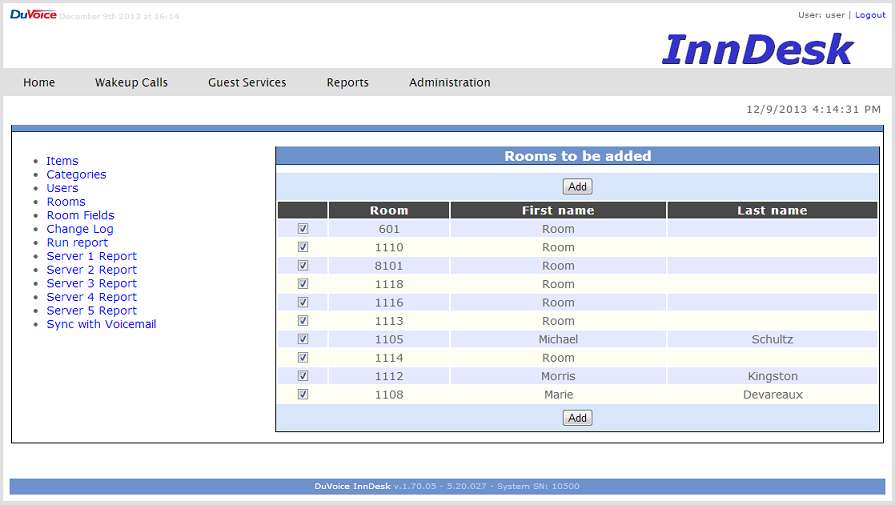Viewport: 895px width, 505px height.
Task: Click the Rooms to be added title
Action: (x=578, y=156)
